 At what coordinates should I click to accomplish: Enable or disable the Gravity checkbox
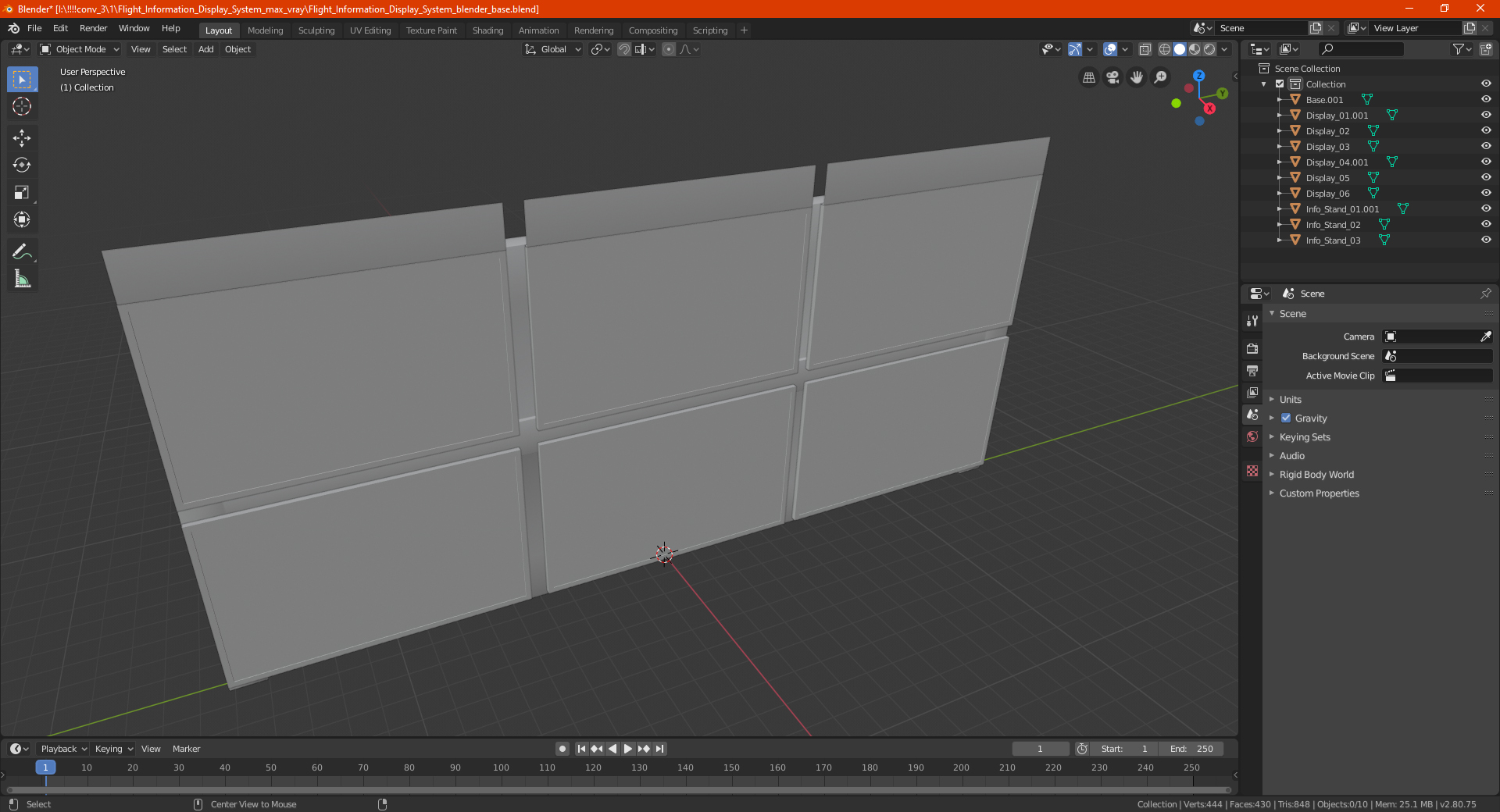pyautogui.click(x=1286, y=418)
